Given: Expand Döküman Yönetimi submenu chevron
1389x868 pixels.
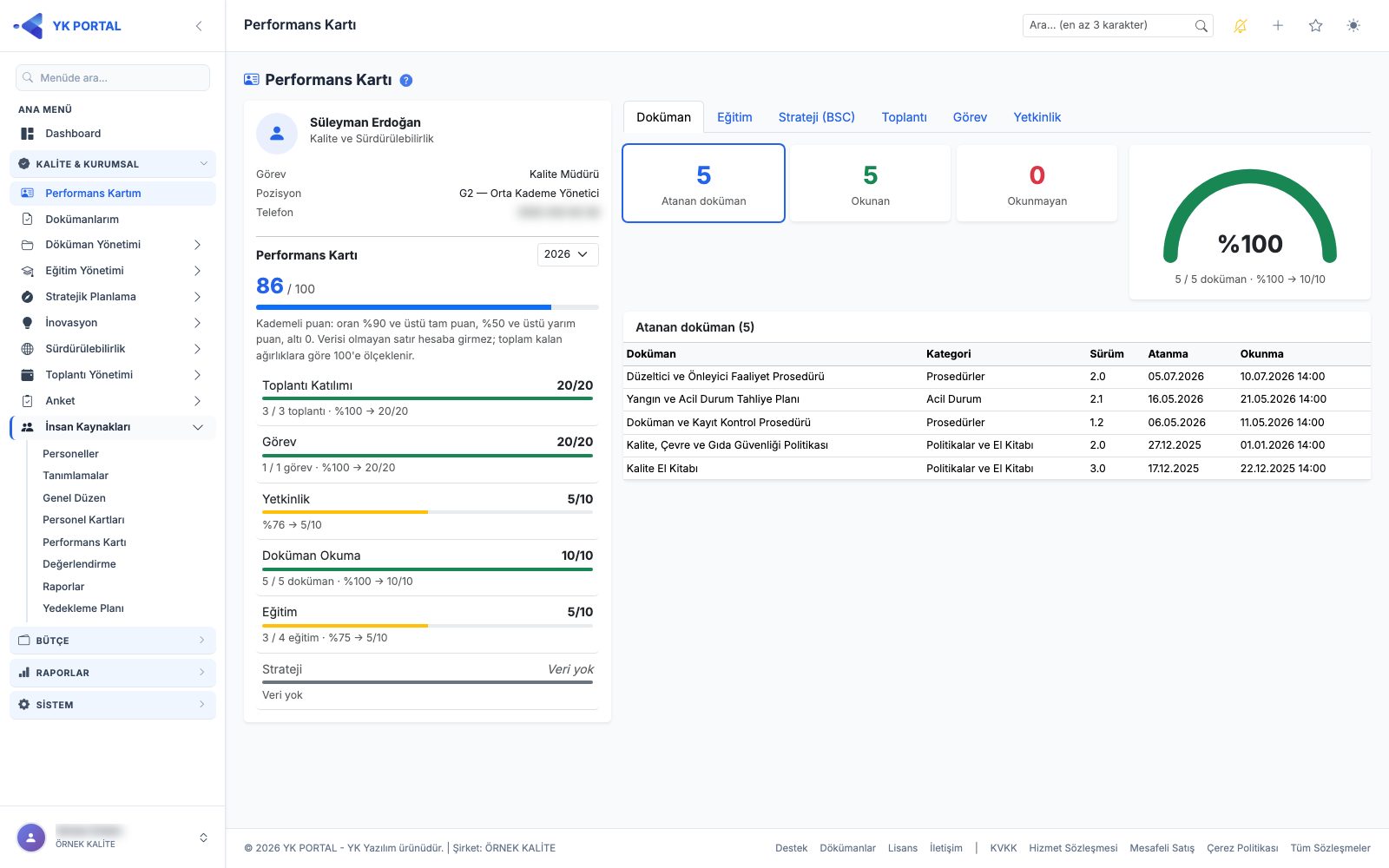Looking at the screenshot, I should pos(198,245).
